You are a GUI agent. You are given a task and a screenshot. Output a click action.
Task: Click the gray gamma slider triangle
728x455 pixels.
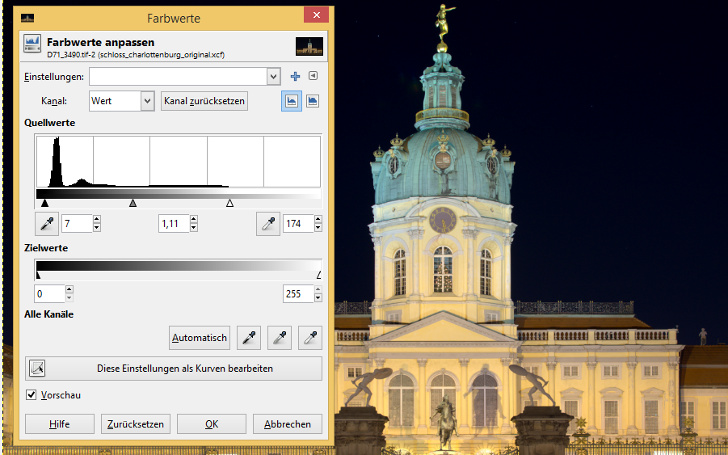coord(133,203)
